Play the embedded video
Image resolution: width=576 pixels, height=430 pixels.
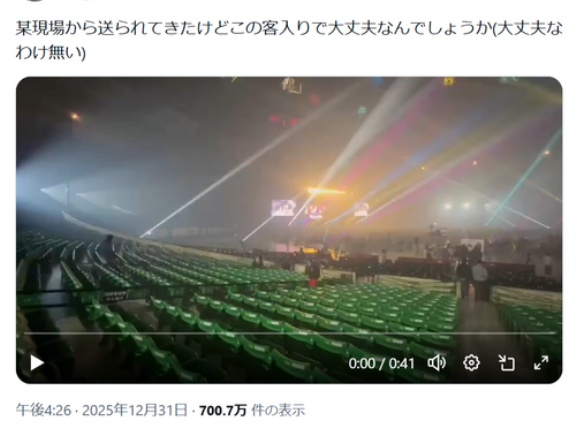coord(37,363)
